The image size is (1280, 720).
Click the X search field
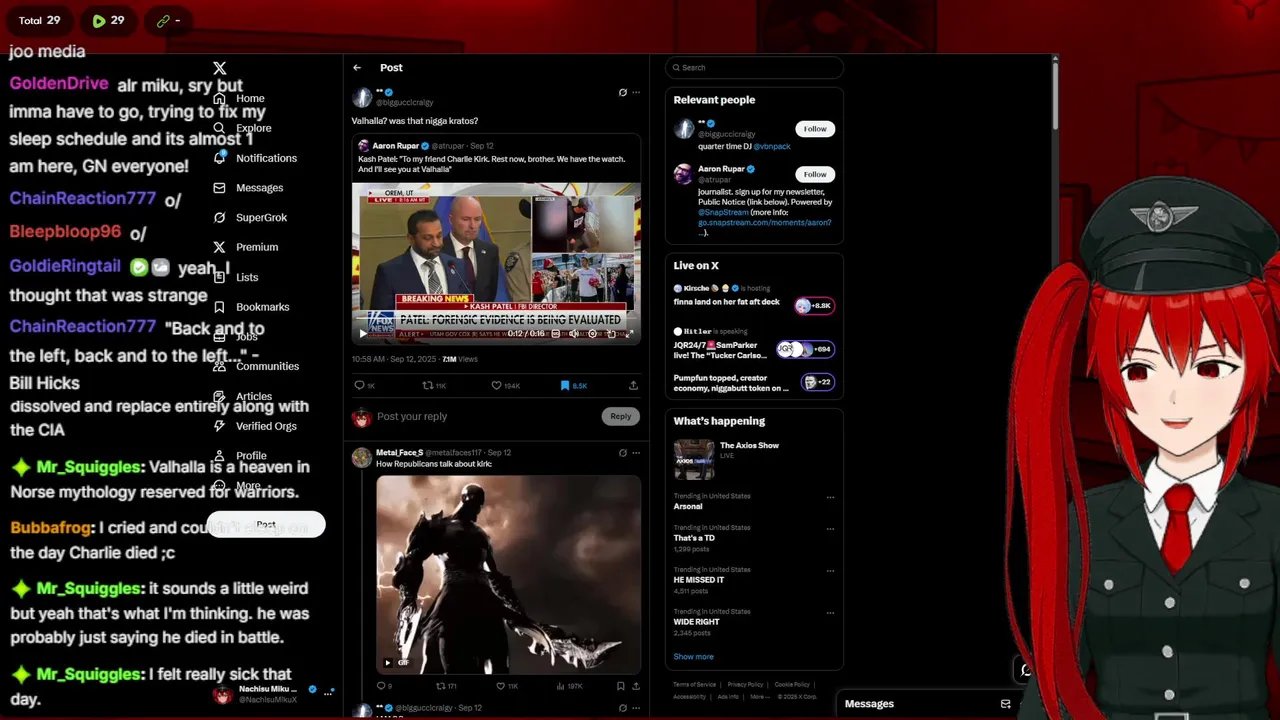point(754,67)
